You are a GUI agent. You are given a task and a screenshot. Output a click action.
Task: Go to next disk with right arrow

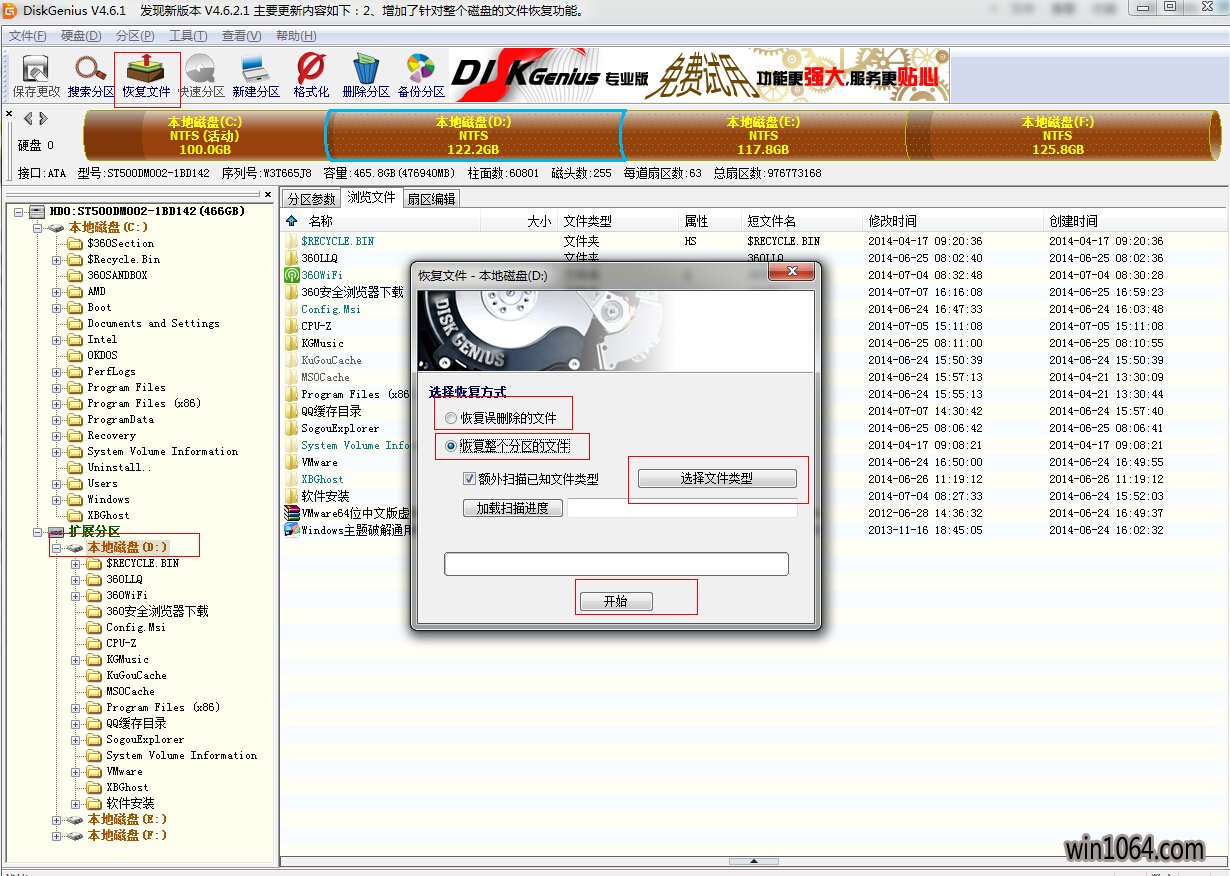click(42, 119)
